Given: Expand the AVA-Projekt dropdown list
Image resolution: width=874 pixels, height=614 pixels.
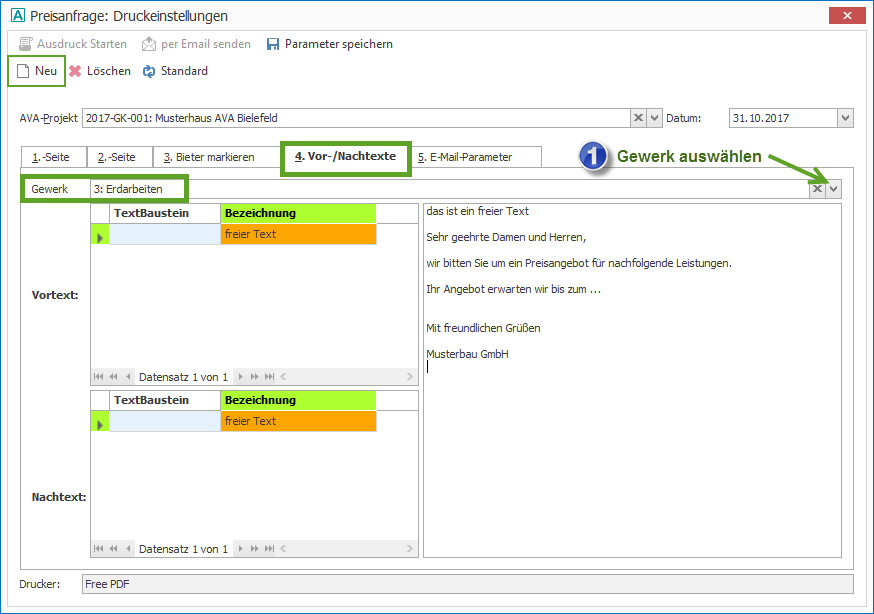Looking at the screenshot, I should [x=655, y=118].
